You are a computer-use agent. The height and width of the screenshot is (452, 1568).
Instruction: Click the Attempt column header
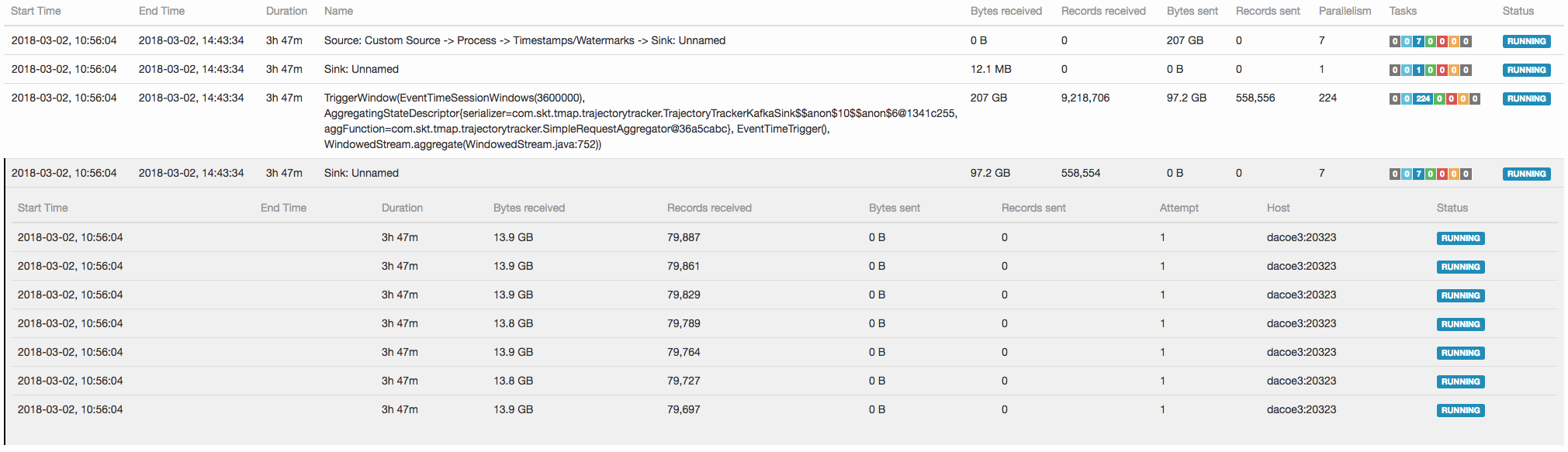(x=1179, y=208)
